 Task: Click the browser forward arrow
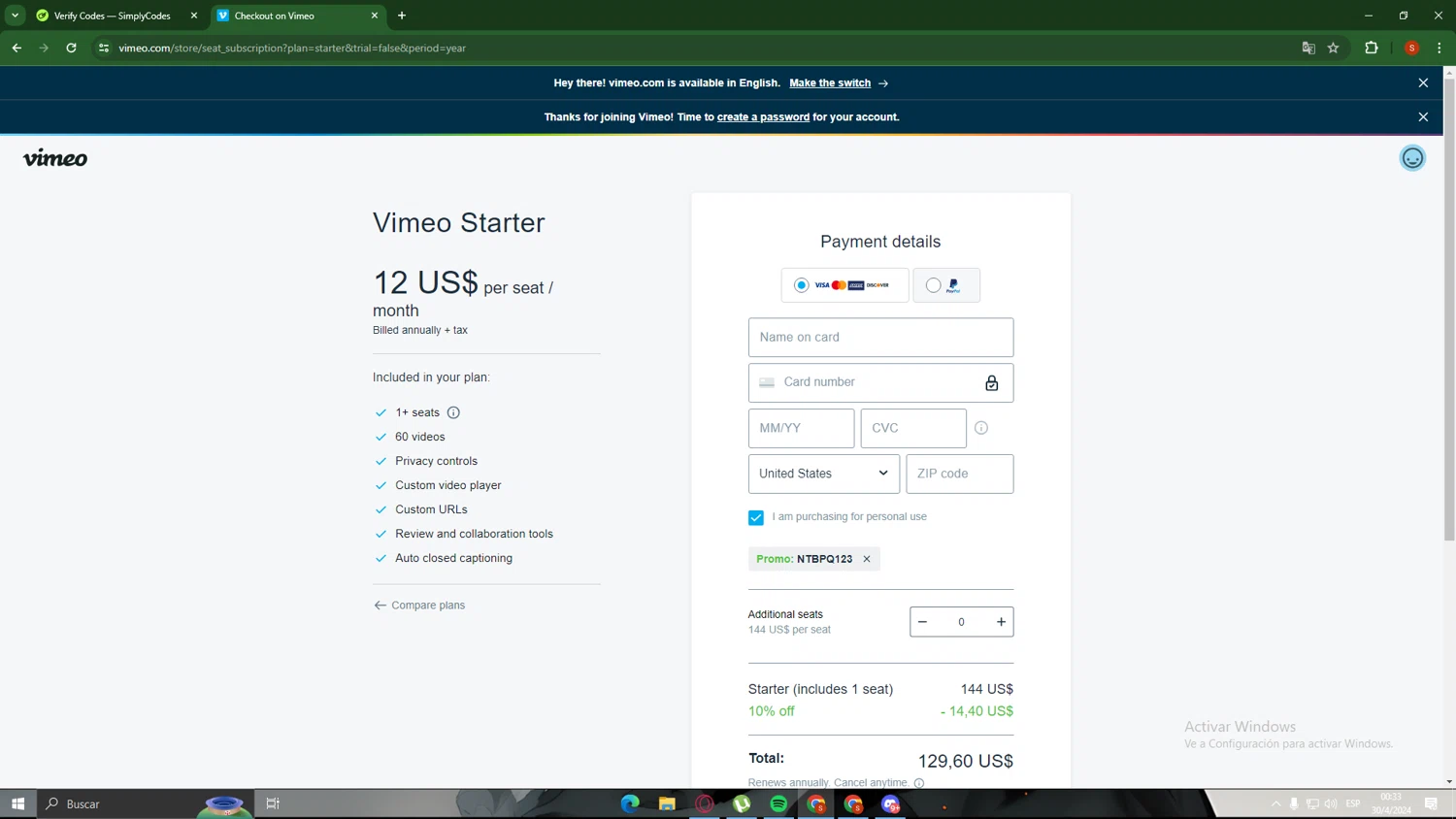[x=44, y=48]
